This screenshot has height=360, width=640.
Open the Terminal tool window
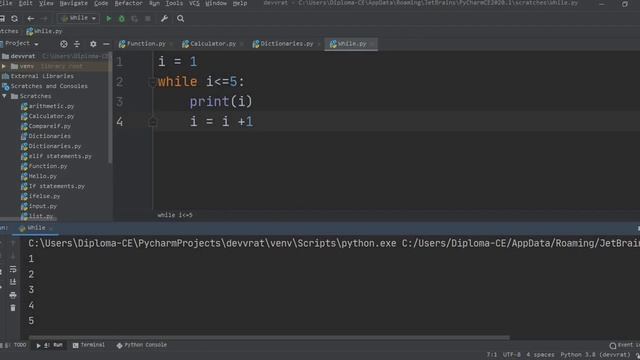pyautogui.click(x=89, y=345)
